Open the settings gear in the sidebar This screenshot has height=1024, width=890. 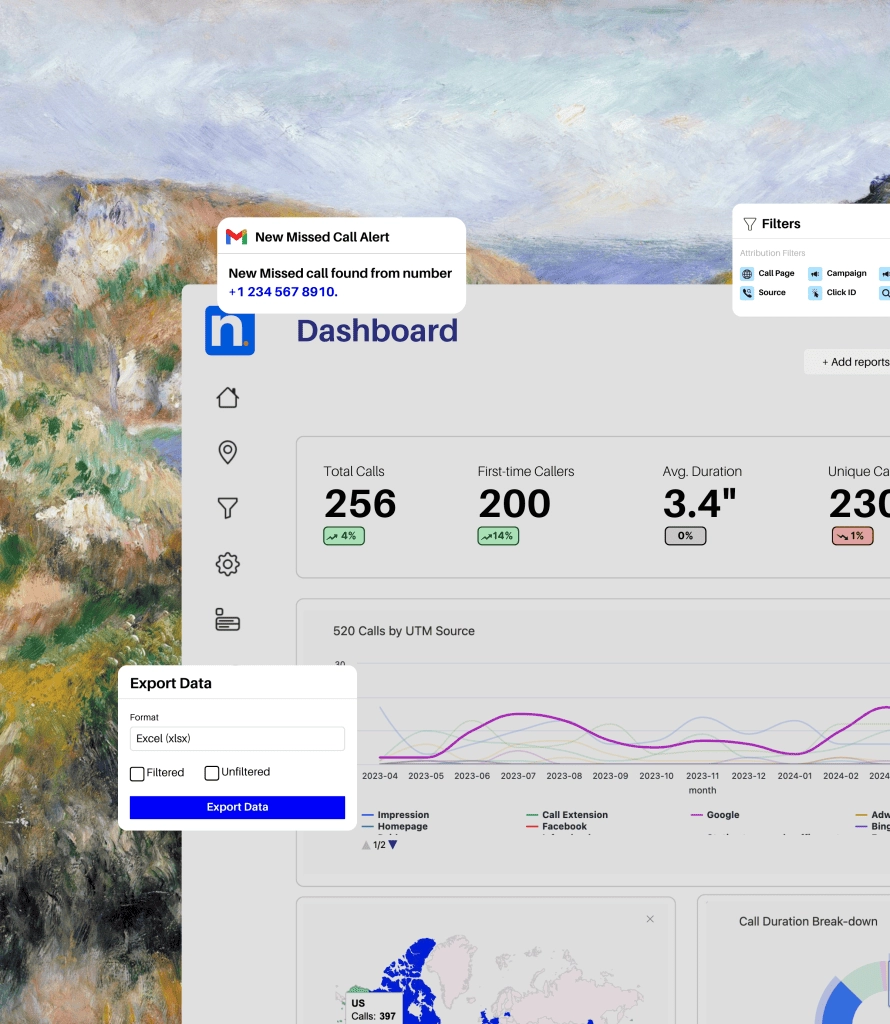(227, 564)
